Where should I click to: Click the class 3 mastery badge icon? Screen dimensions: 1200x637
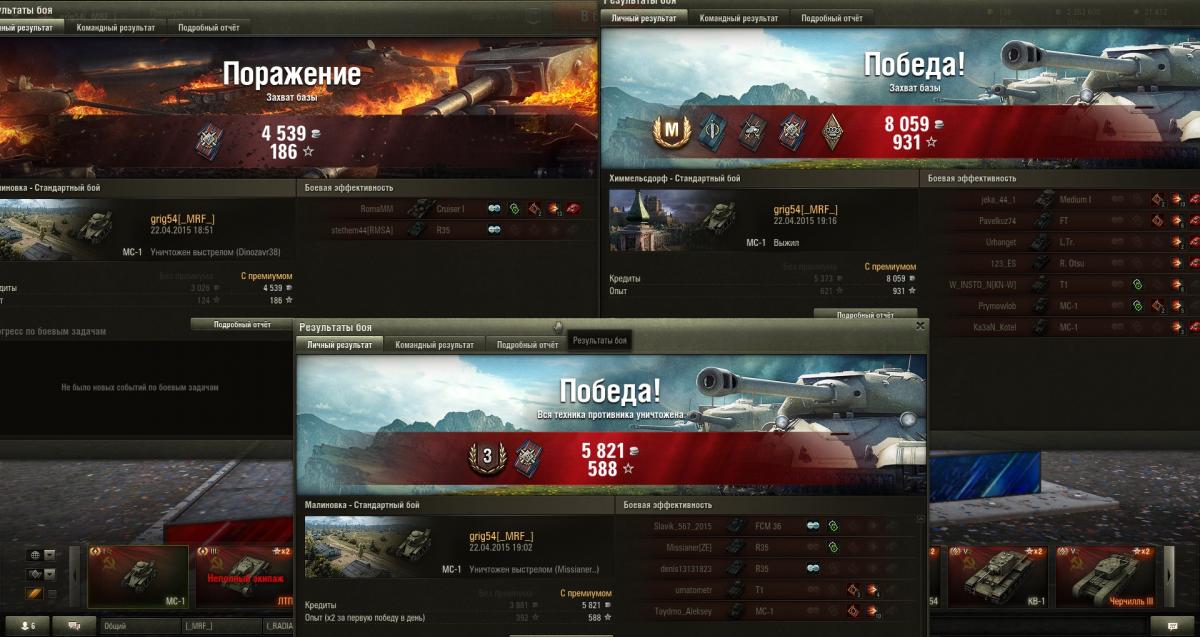484,458
